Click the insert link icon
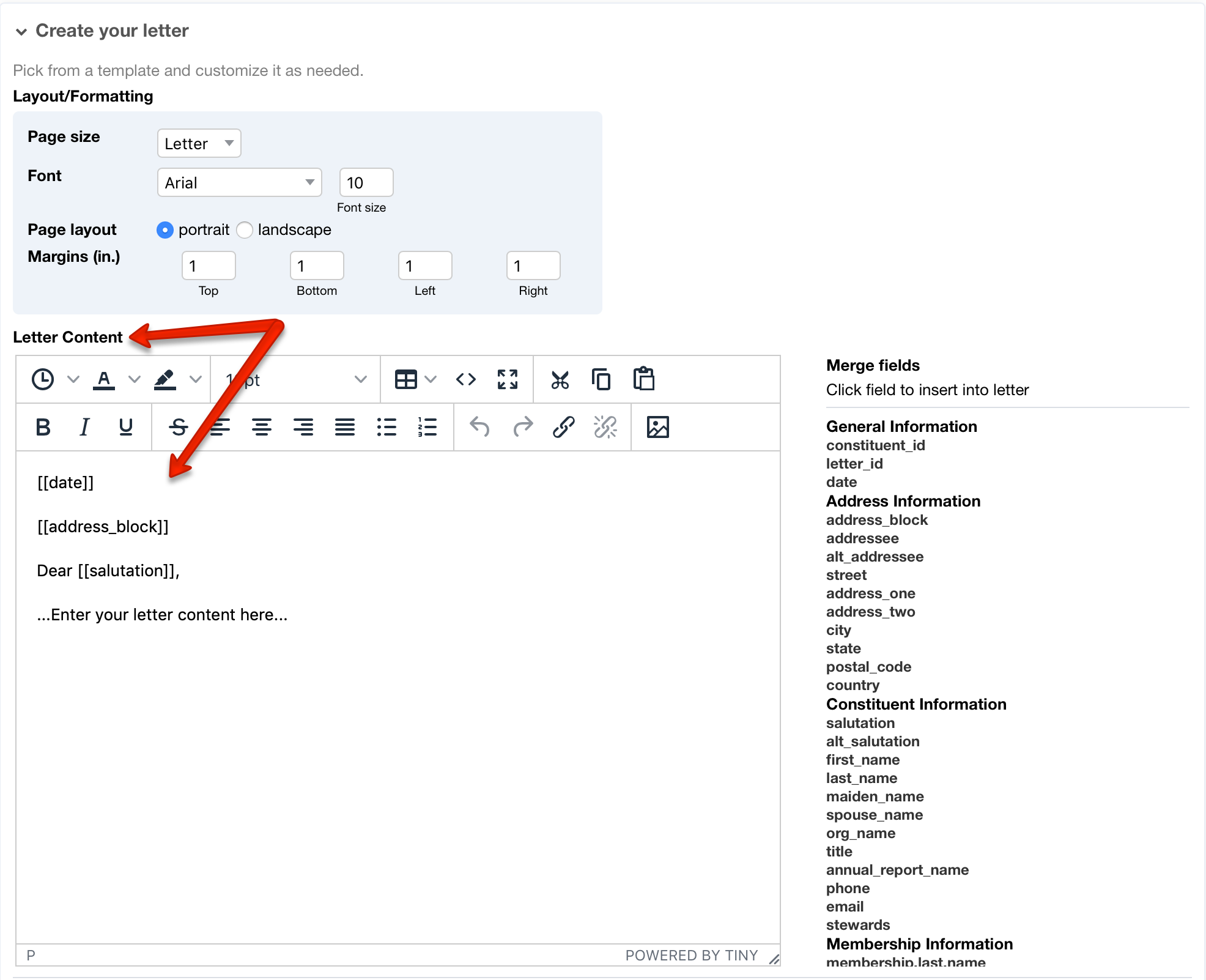Image resolution: width=1206 pixels, height=980 pixels. tap(563, 427)
